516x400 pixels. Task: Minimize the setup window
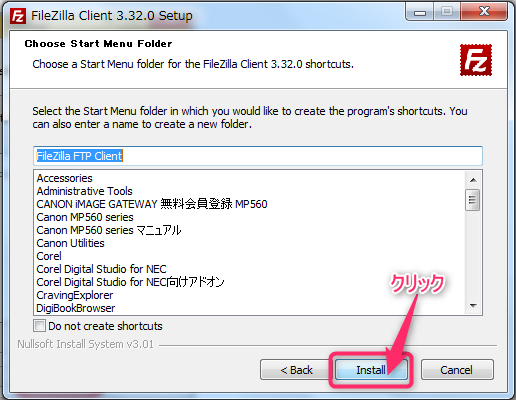[420, 13]
